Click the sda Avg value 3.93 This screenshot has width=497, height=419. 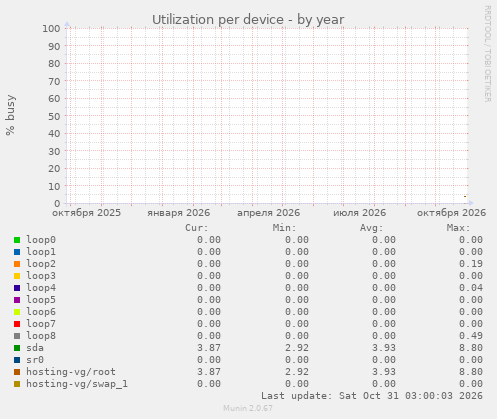click(384, 348)
